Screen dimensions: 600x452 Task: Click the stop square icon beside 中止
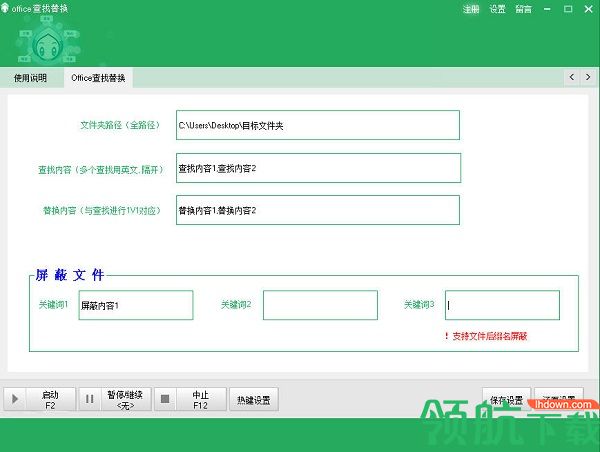165,399
